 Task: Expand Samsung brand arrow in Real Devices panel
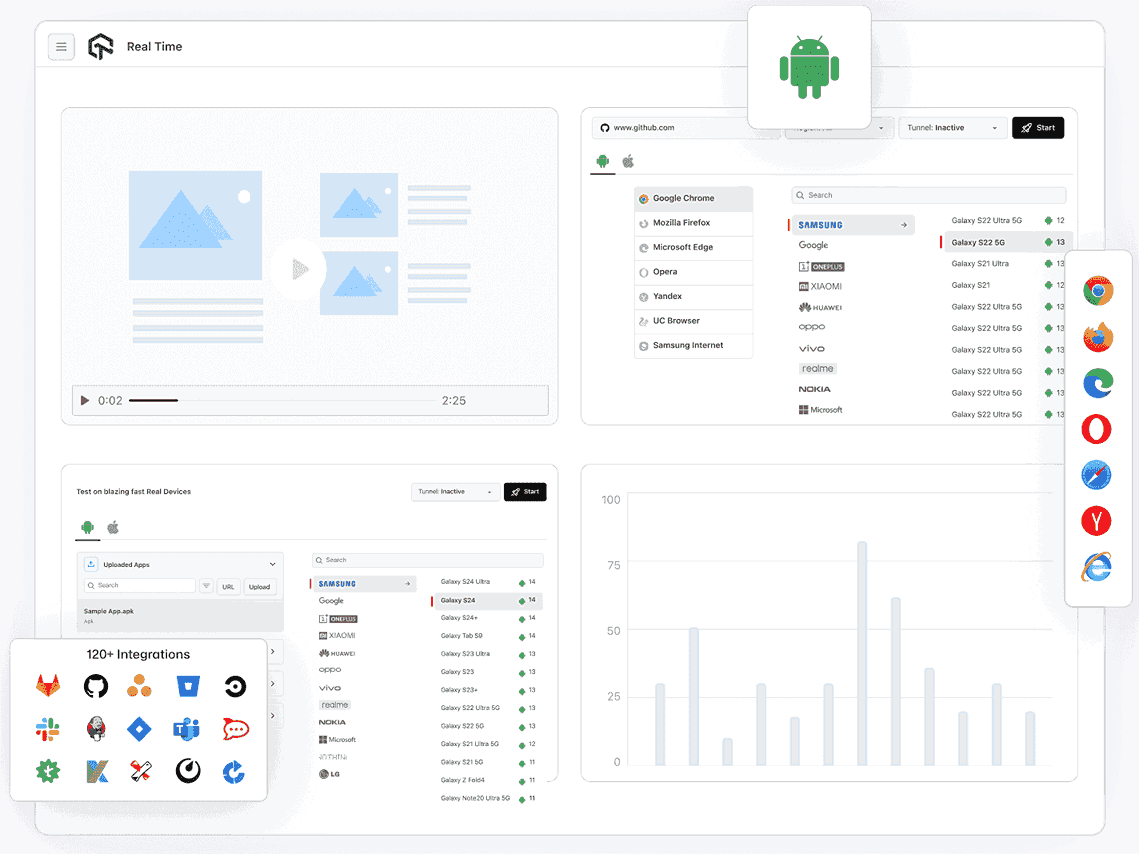click(x=408, y=584)
